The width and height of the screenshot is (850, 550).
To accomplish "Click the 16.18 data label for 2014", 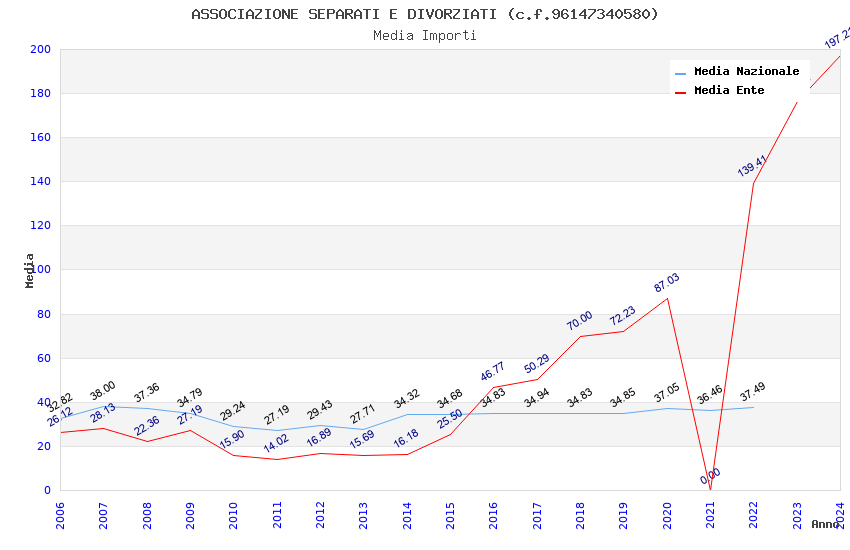I will [x=406, y=438].
